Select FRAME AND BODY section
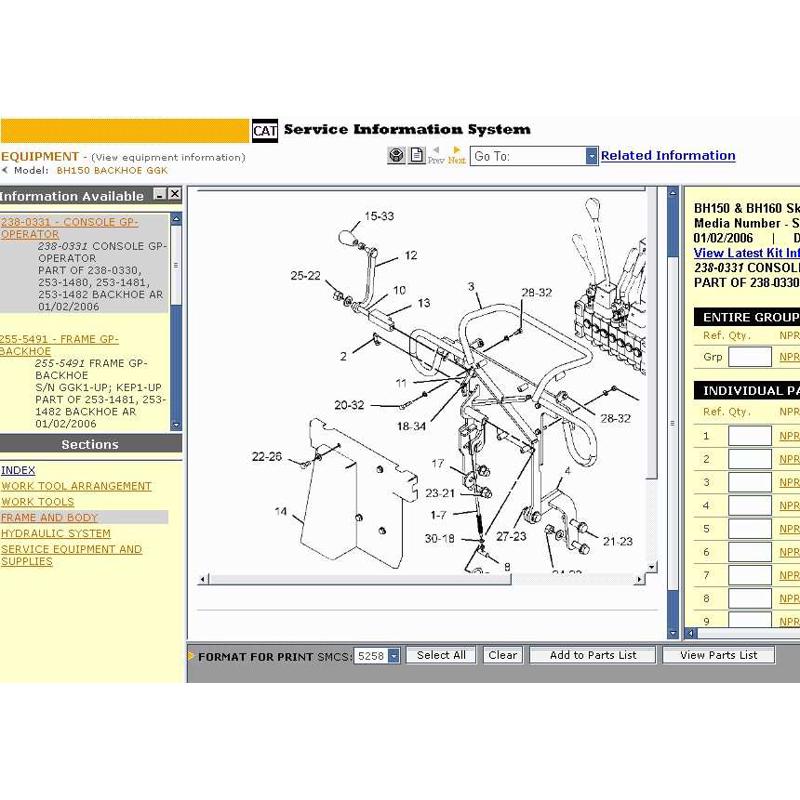 coord(49,518)
